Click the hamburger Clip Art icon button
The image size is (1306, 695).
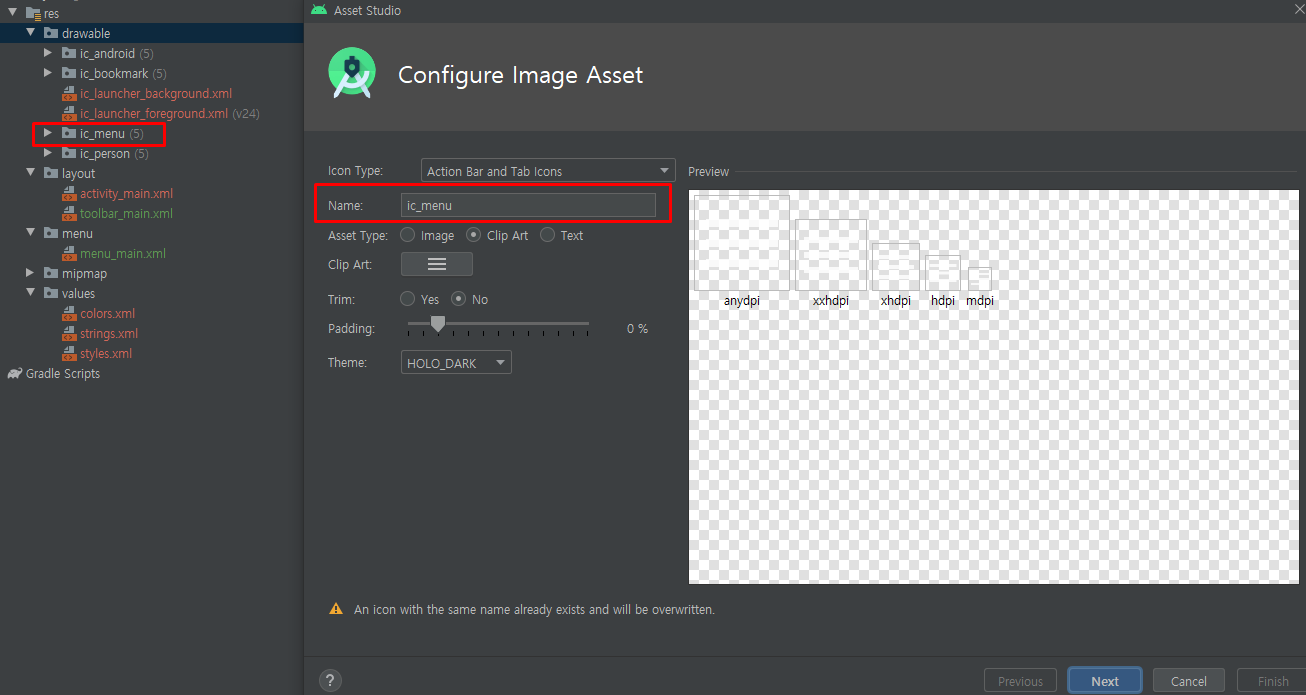tap(437, 264)
